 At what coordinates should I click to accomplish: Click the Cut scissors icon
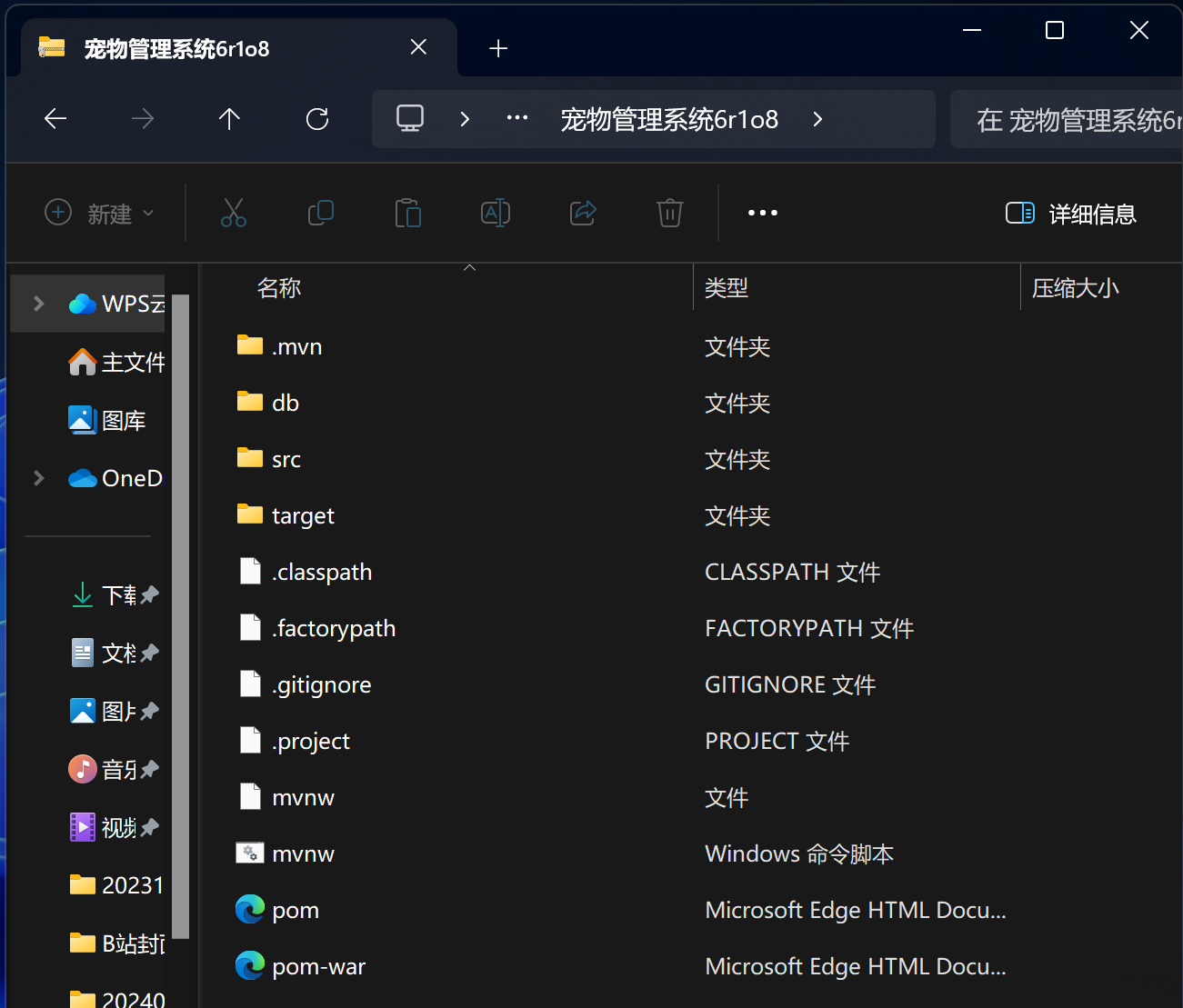234,214
